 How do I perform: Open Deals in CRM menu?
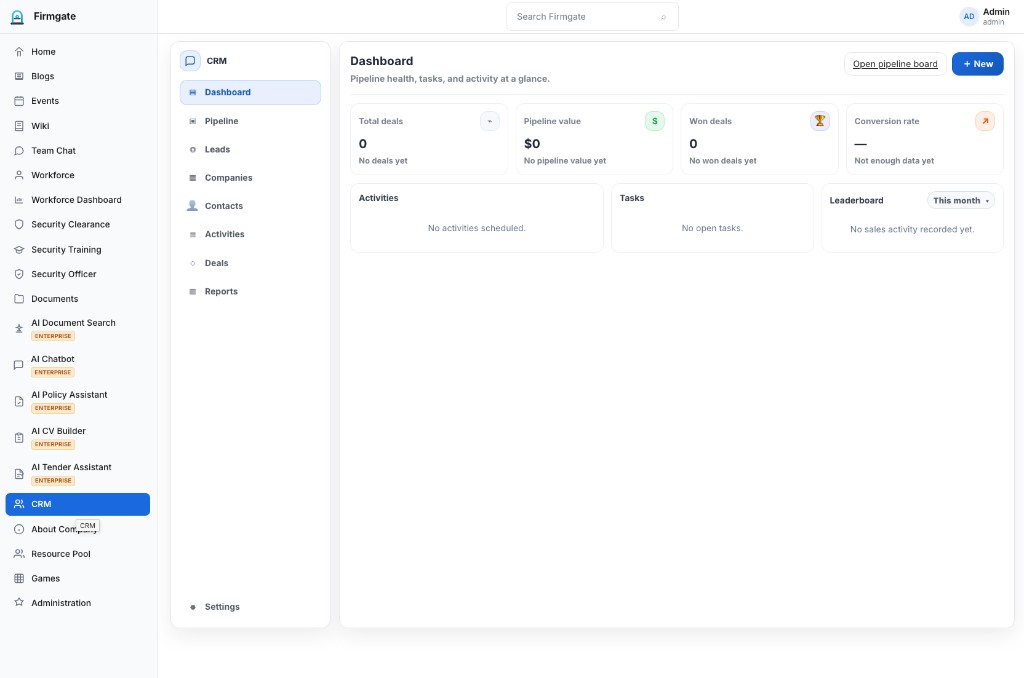(250, 263)
